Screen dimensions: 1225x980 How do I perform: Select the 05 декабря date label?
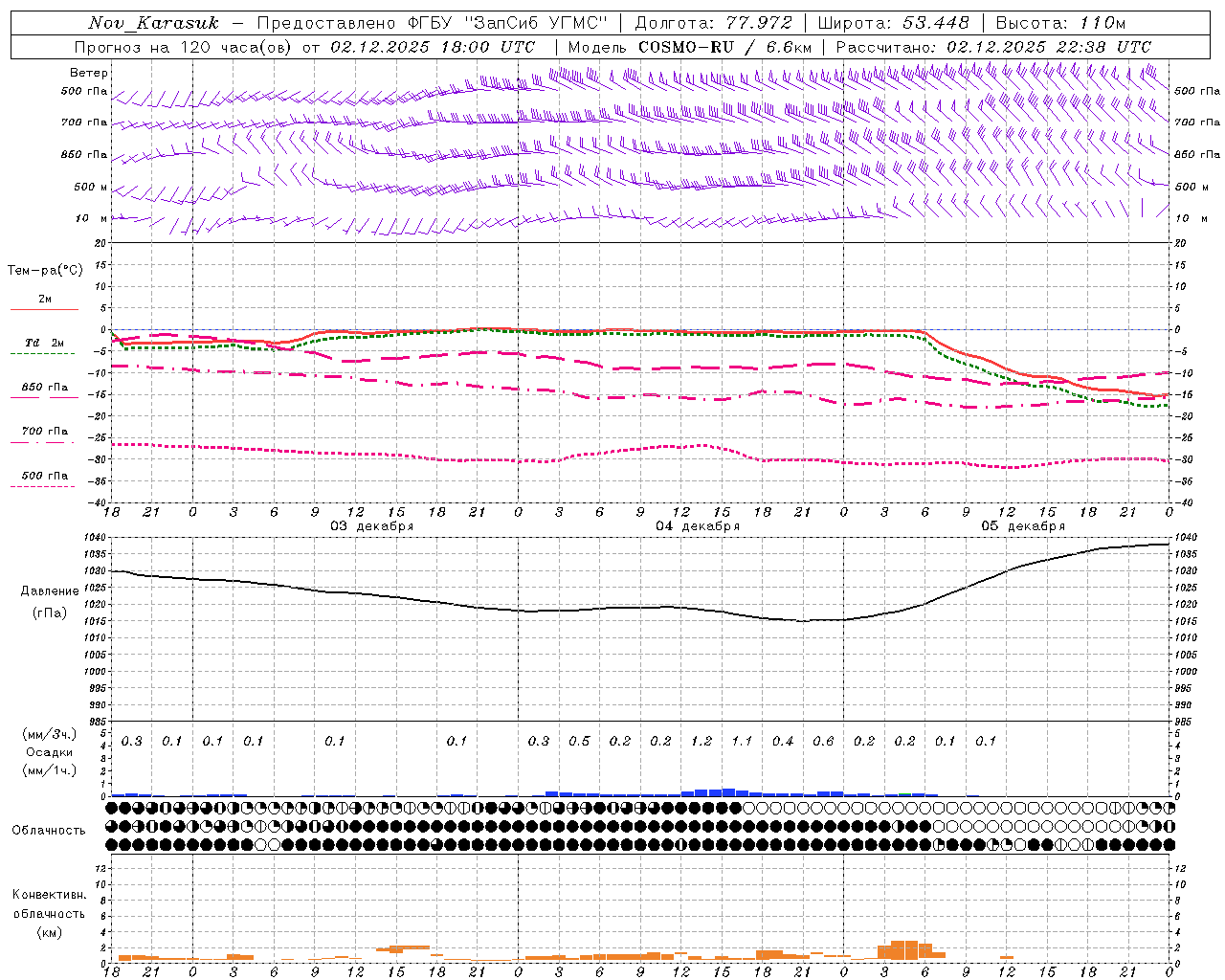click(x=1023, y=526)
